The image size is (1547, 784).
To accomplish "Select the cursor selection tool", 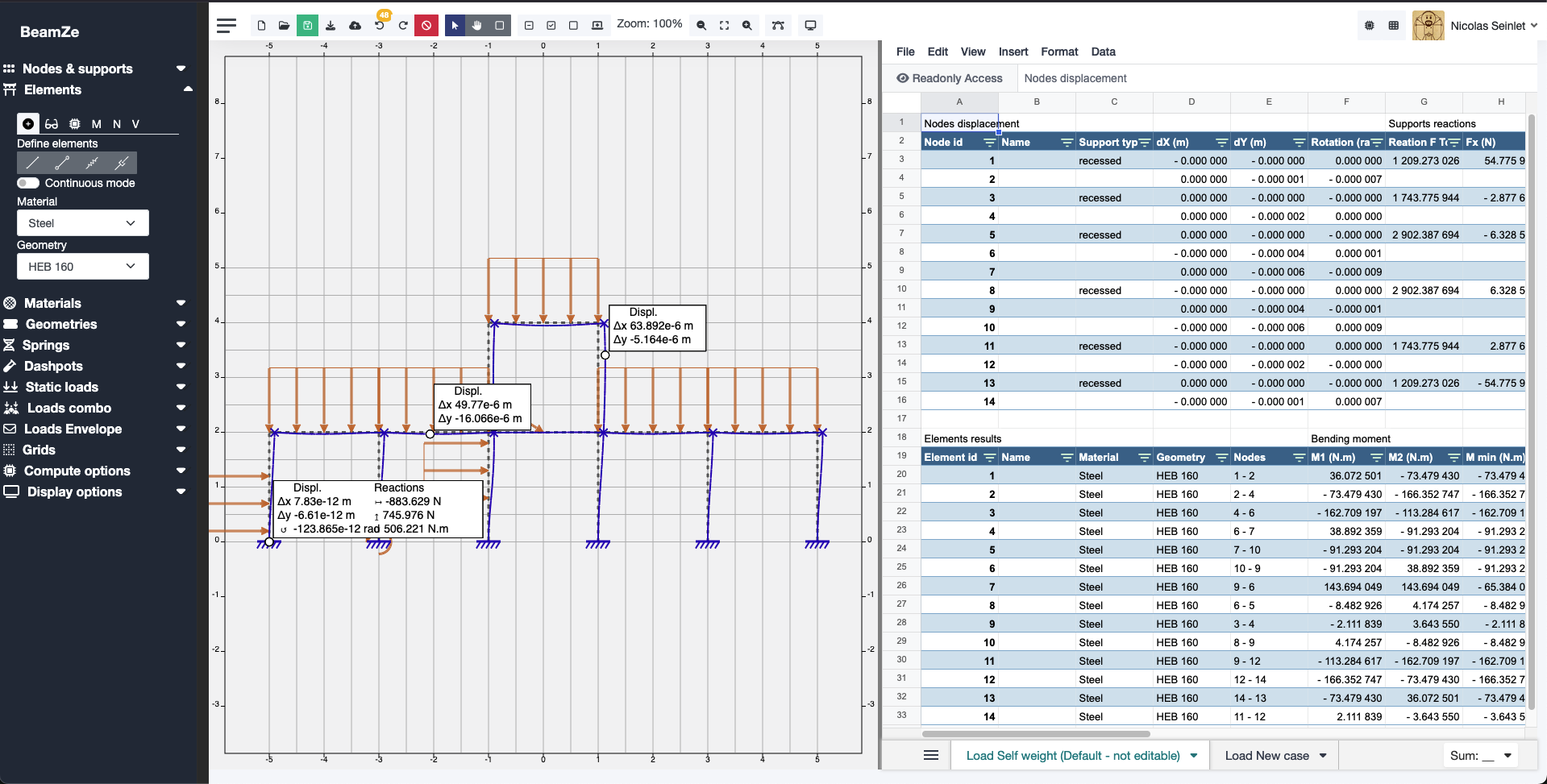I will (x=455, y=25).
